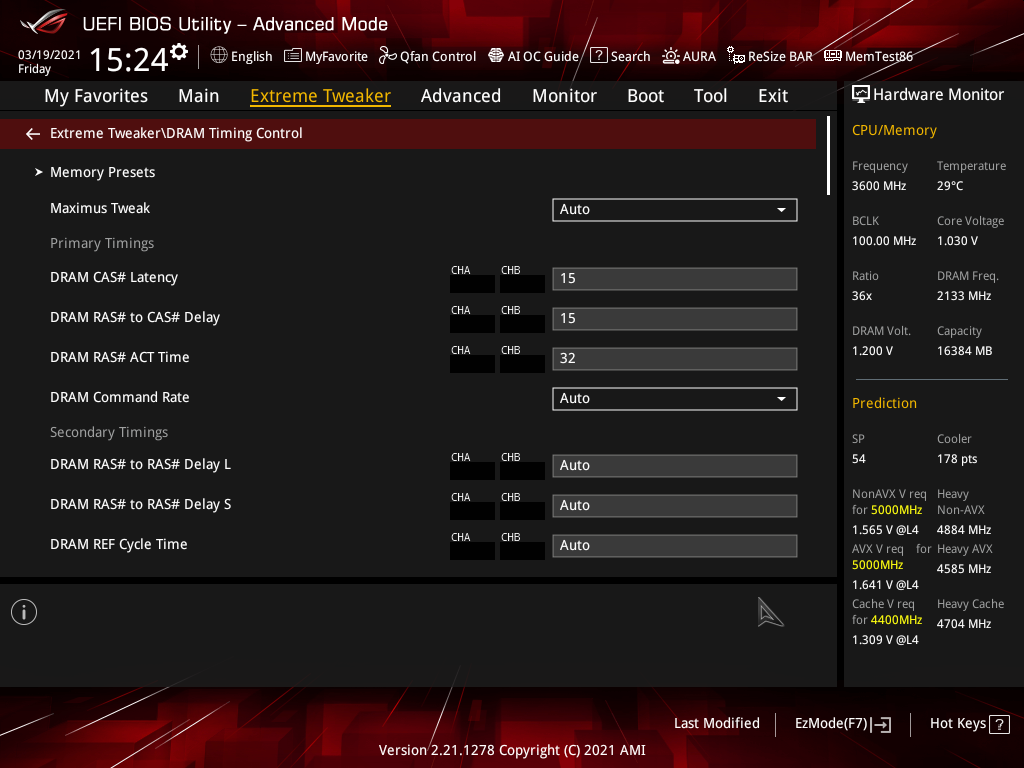1024x768 pixels.
Task: Click the Primary Timings heading
Action: pyautogui.click(x=102, y=244)
